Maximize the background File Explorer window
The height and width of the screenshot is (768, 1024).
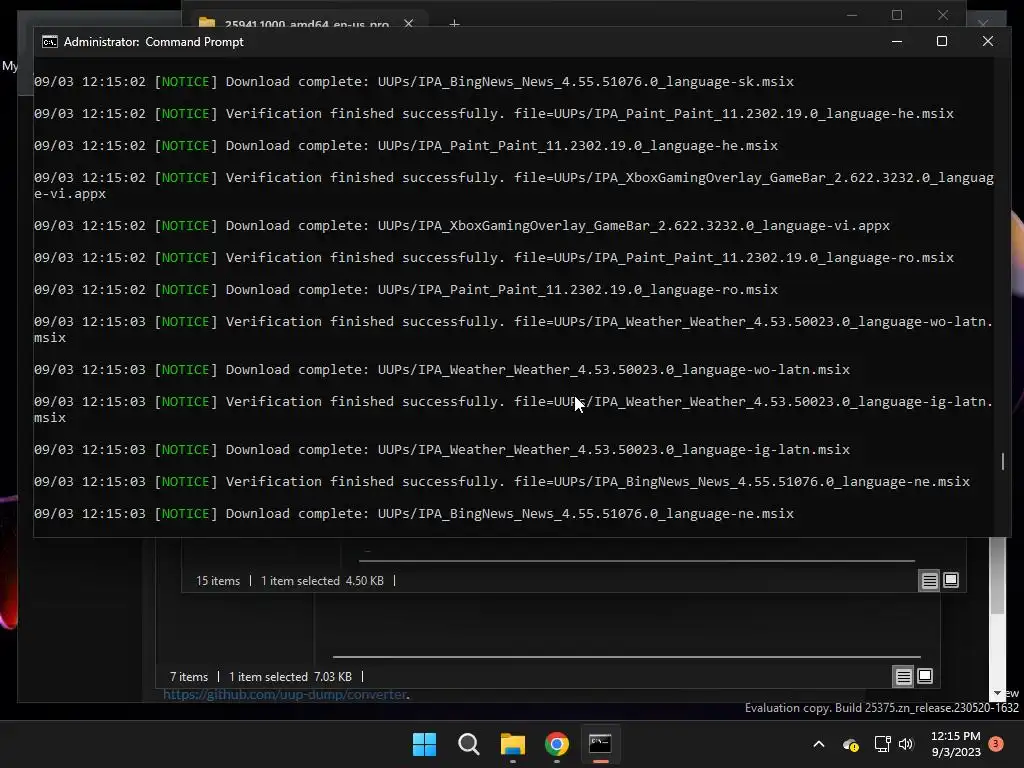897,14
